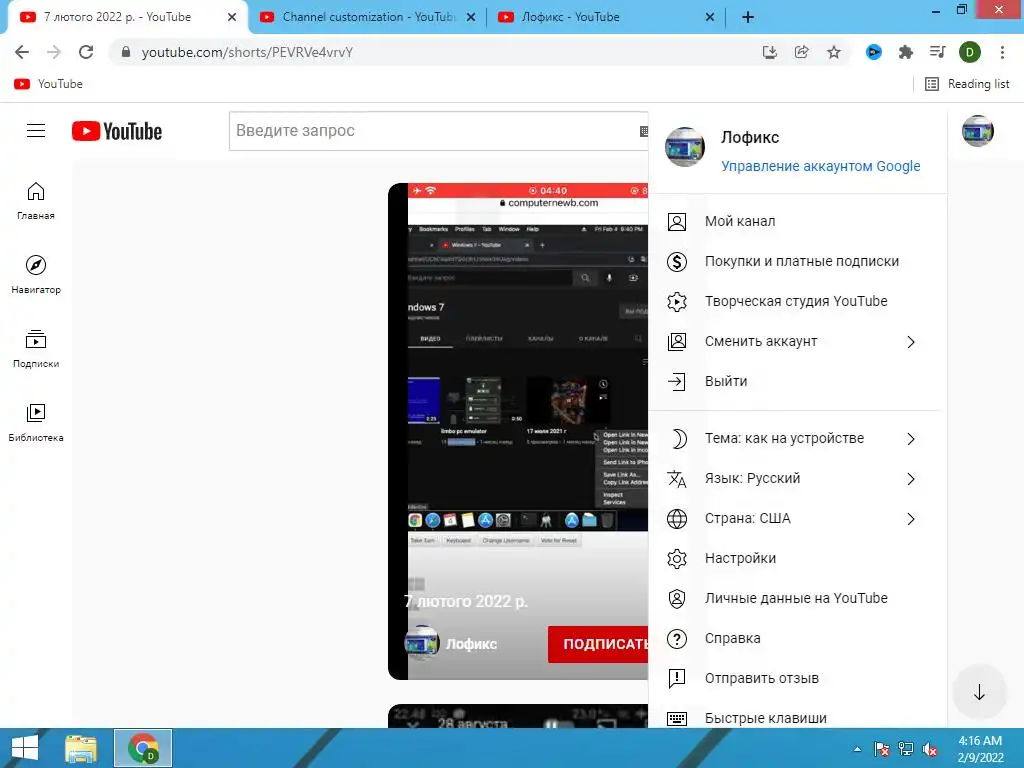This screenshot has width=1024, height=768.
Task: Click the blue extension icon in toolbar
Action: click(874, 52)
